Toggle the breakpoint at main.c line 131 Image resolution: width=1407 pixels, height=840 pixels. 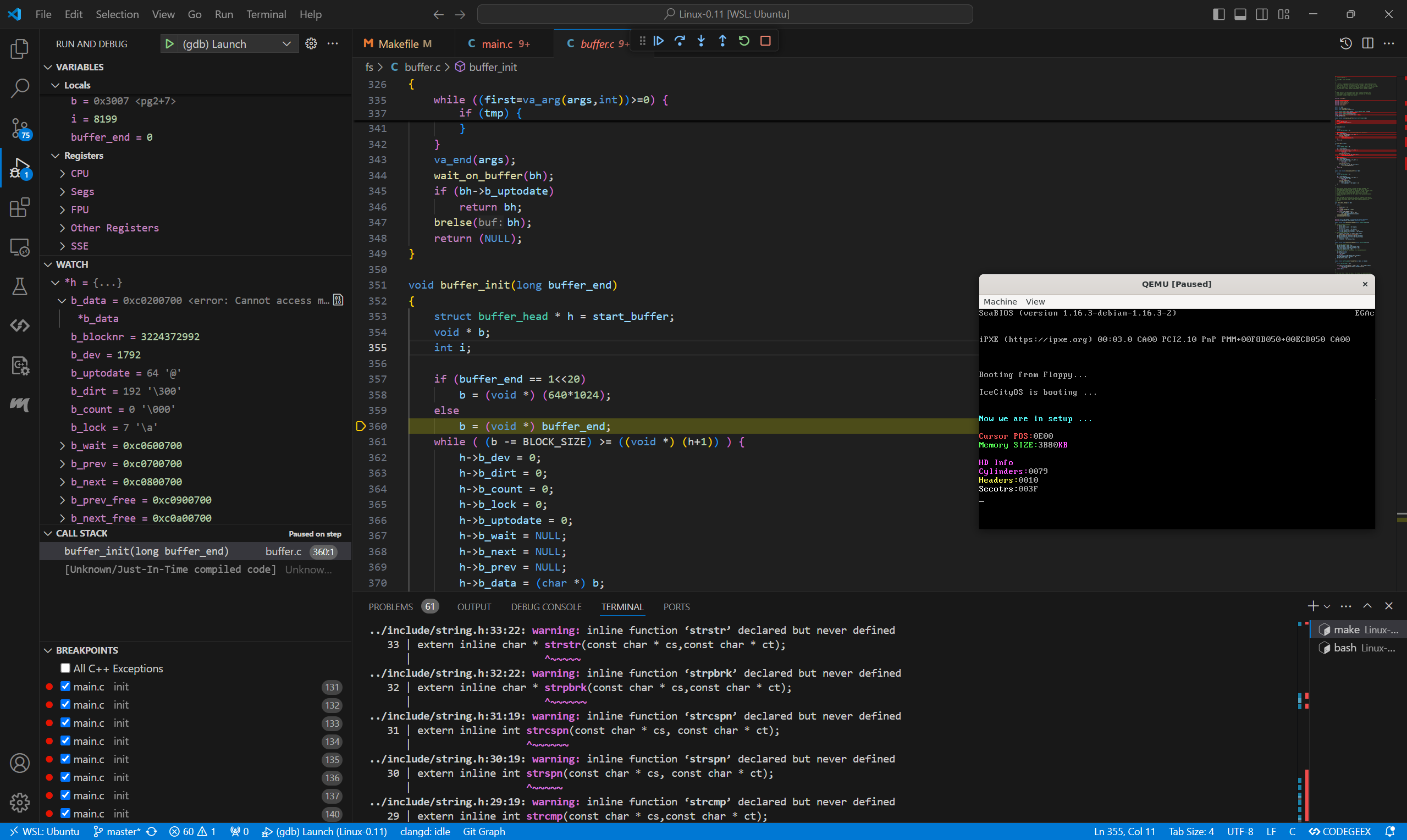(x=65, y=687)
